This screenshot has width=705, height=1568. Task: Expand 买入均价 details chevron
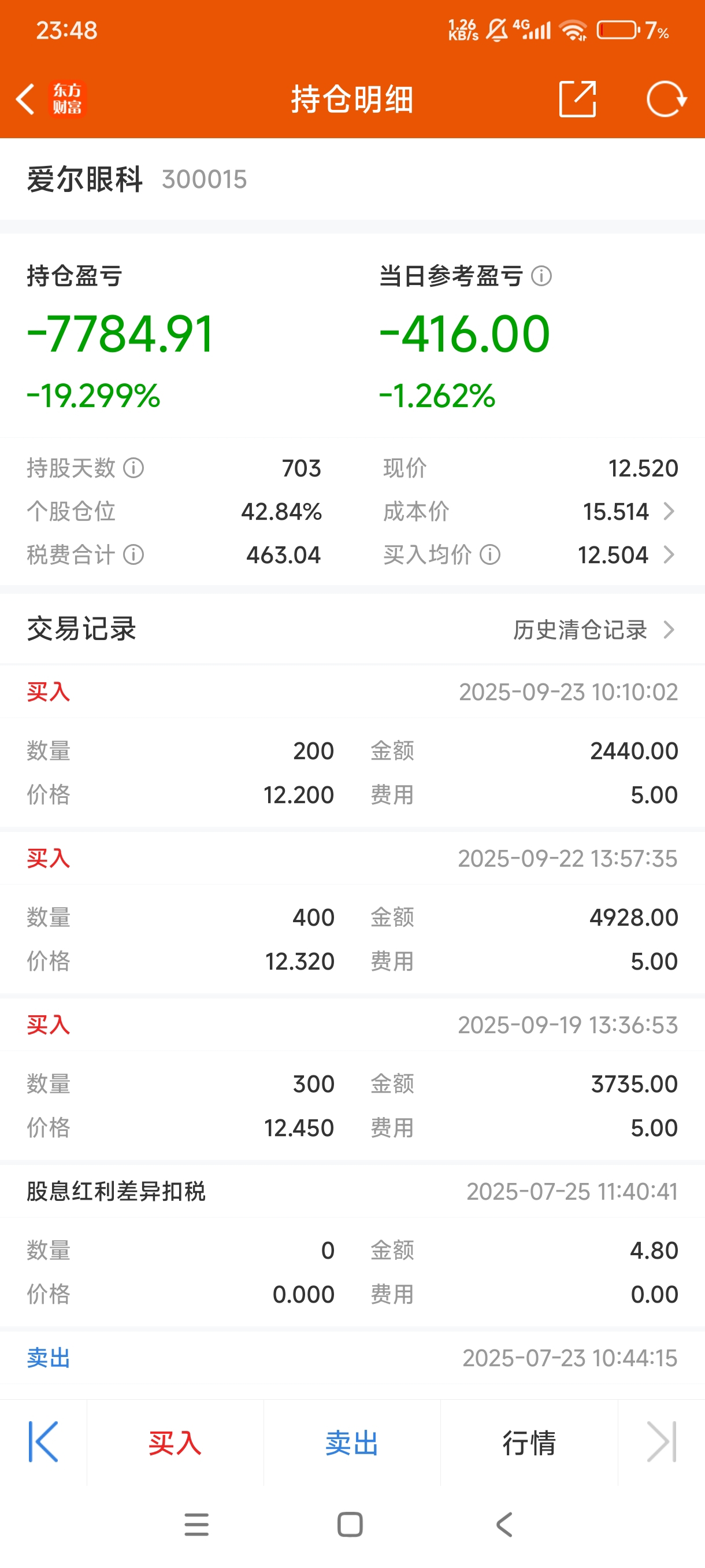click(x=669, y=554)
